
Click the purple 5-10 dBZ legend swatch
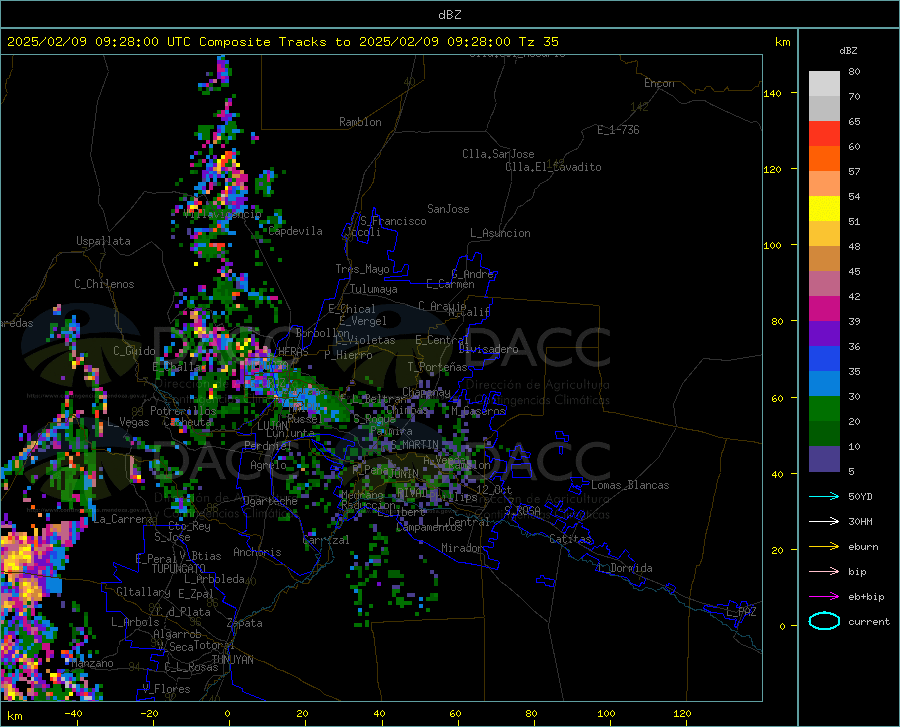coord(824,458)
